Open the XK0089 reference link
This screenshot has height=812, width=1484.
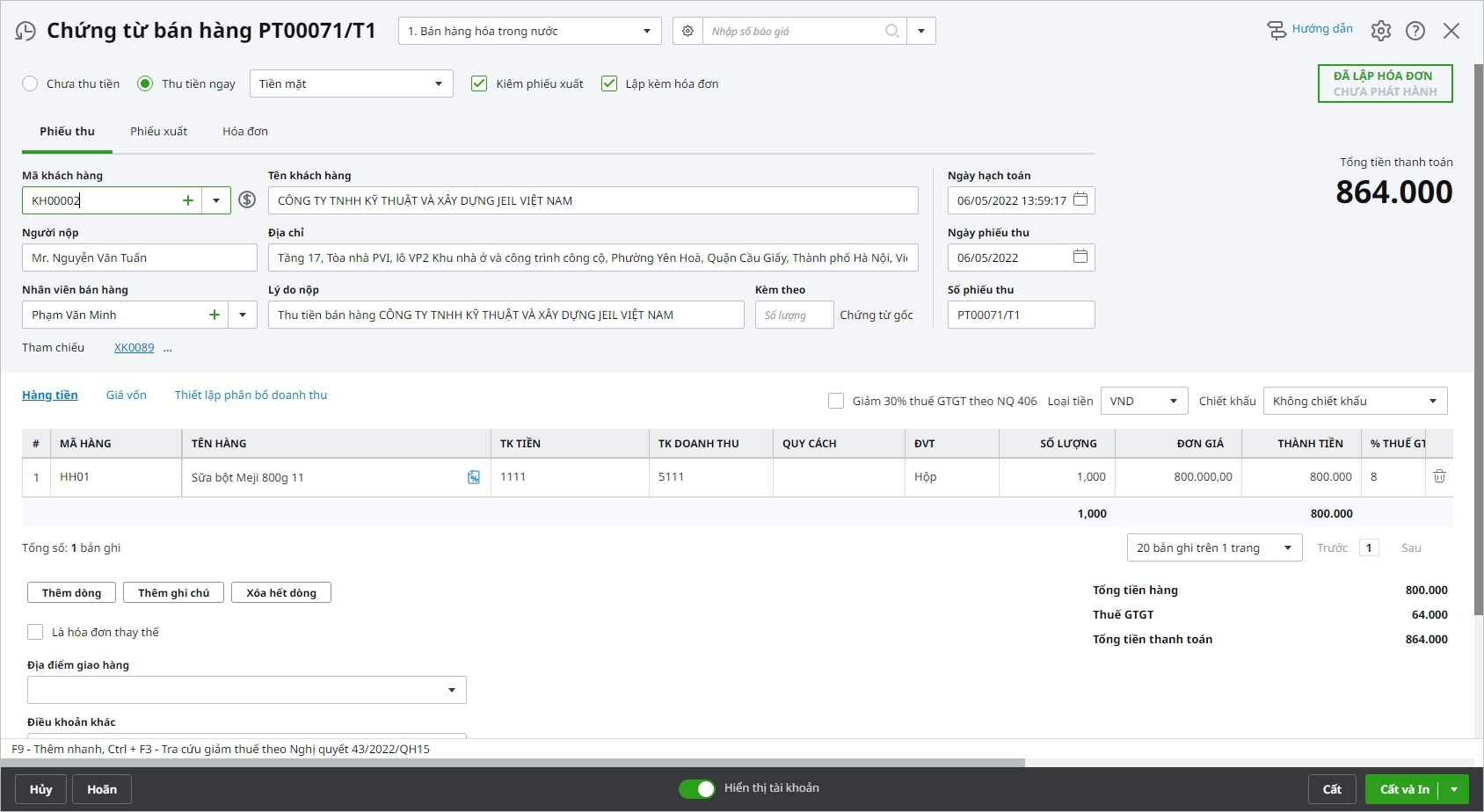(x=134, y=348)
